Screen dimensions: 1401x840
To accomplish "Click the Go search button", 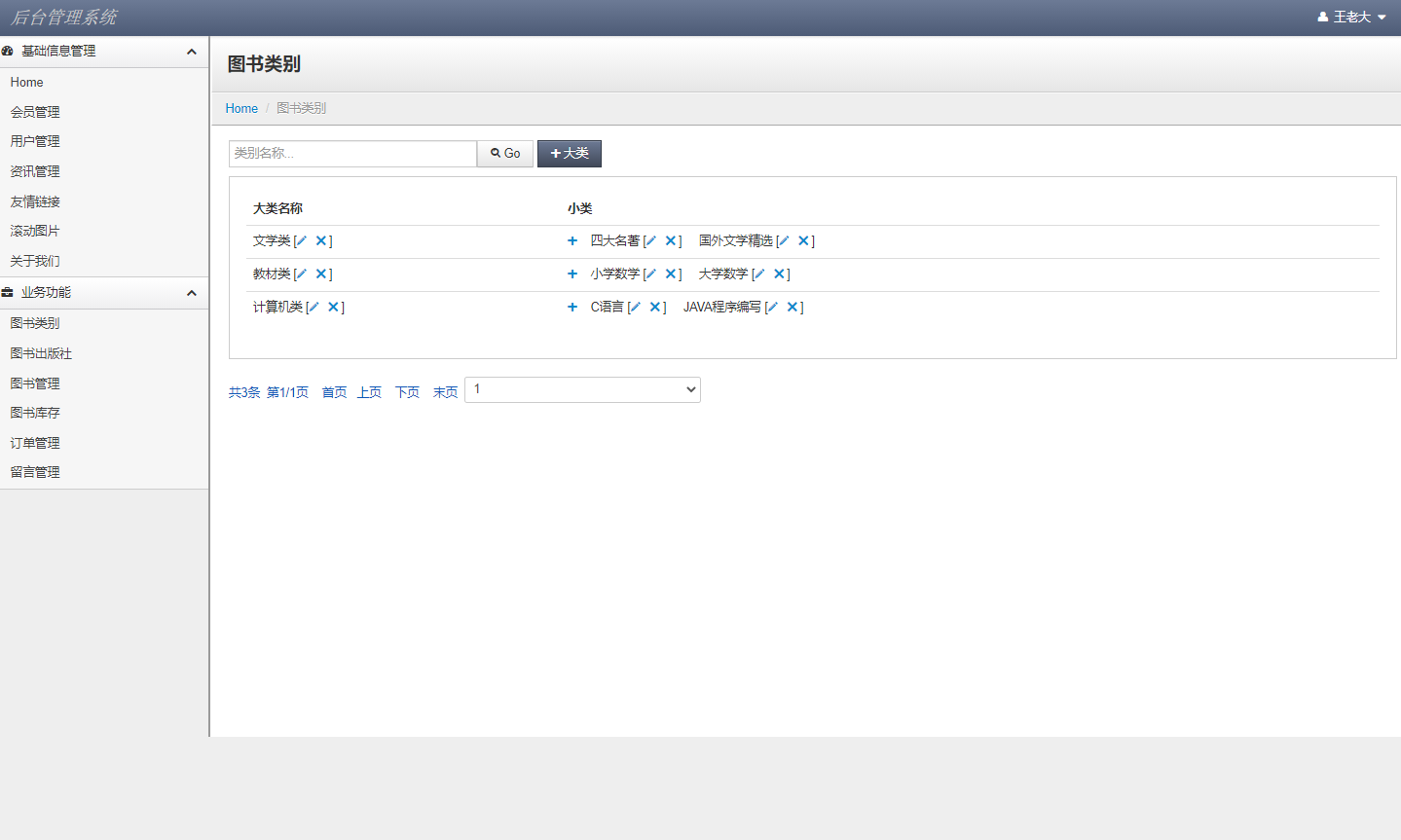I will tap(504, 153).
